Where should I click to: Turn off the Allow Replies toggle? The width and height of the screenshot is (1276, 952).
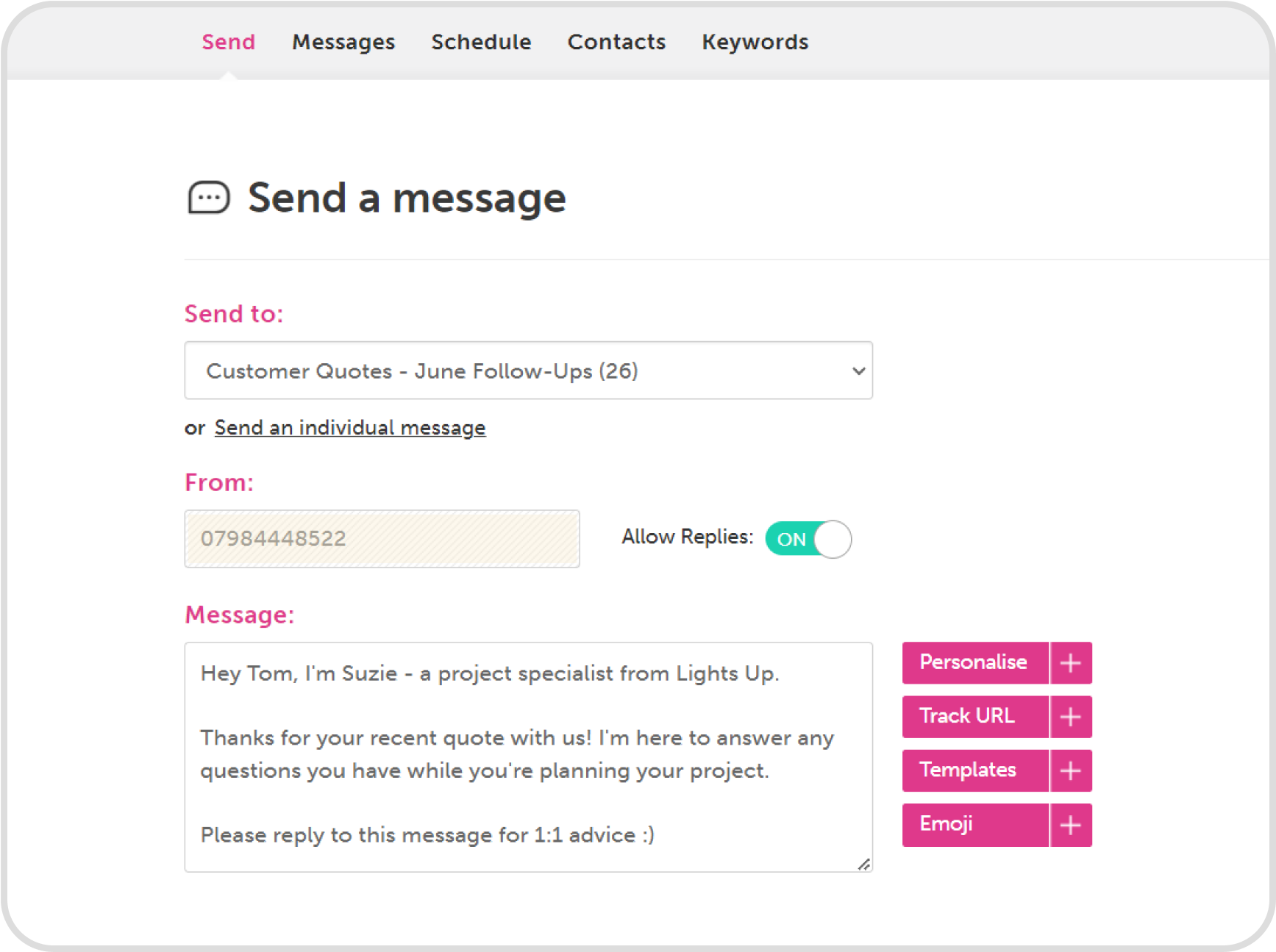807,539
